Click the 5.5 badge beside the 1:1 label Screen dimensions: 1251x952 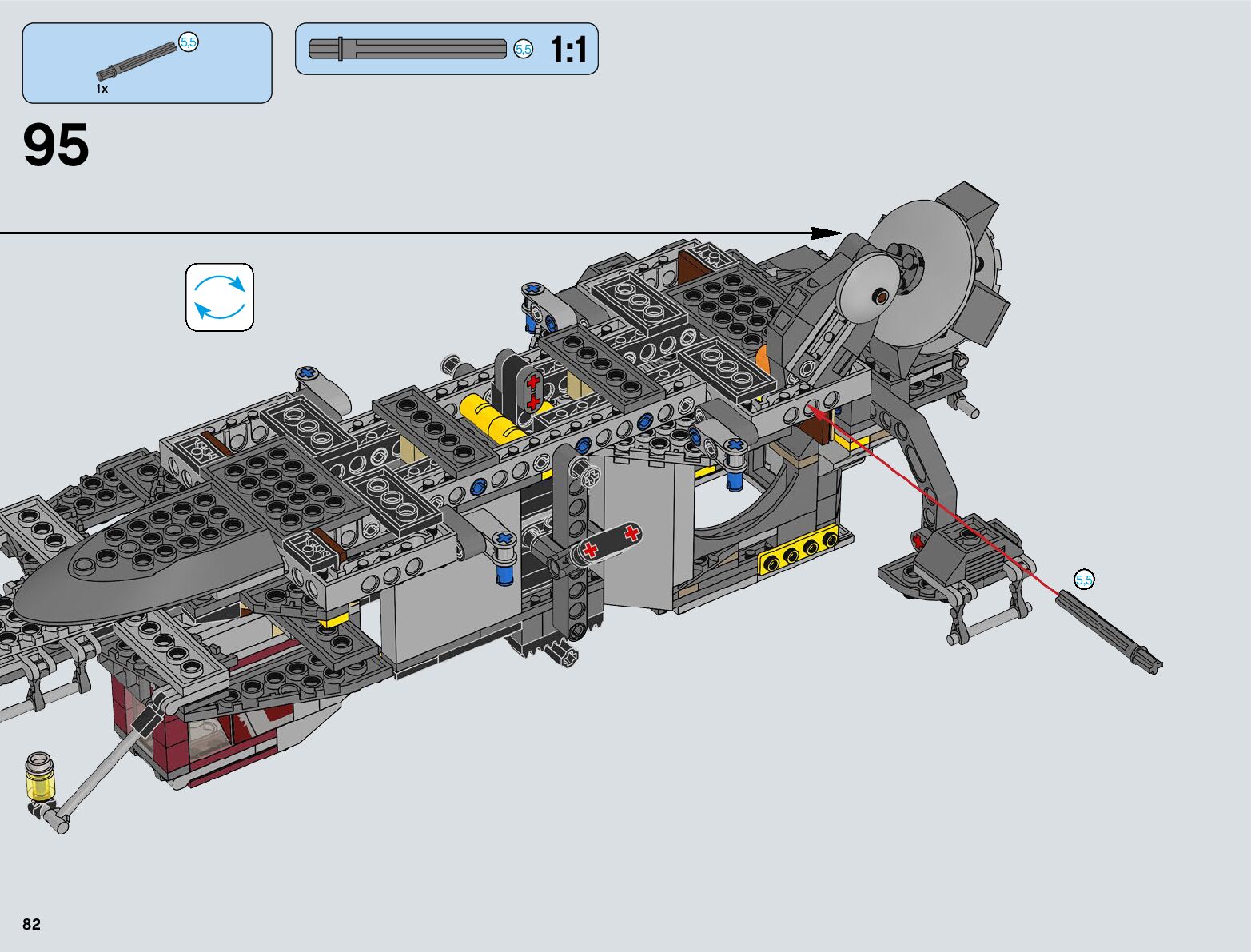coord(523,50)
